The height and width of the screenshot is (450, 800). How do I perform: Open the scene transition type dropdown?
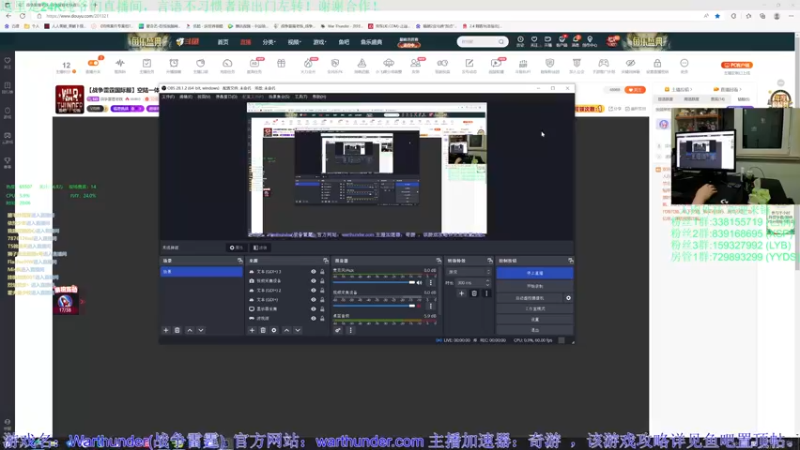(x=468, y=272)
